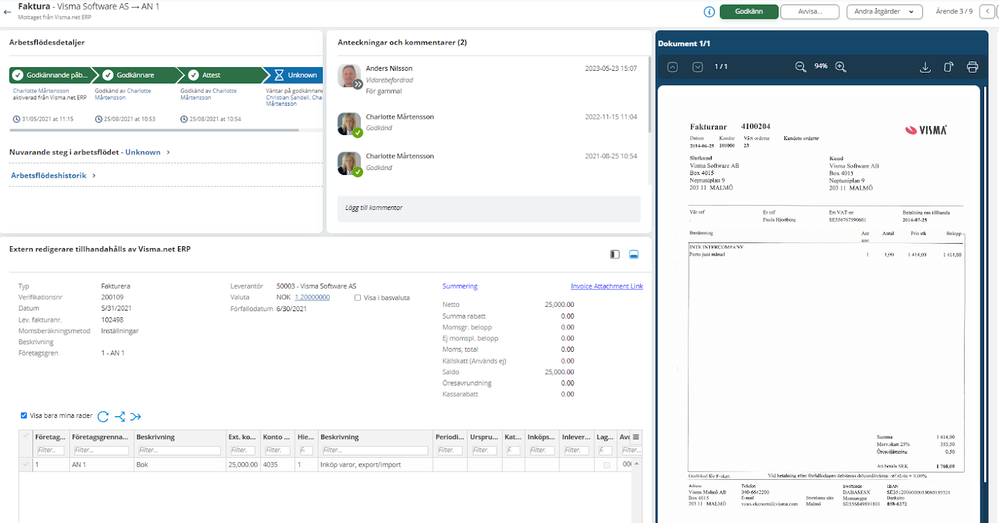This screenshot has height=523, width=999.
Task: Select the Godkännare workflow step
Action: click(x=136, y=75)
